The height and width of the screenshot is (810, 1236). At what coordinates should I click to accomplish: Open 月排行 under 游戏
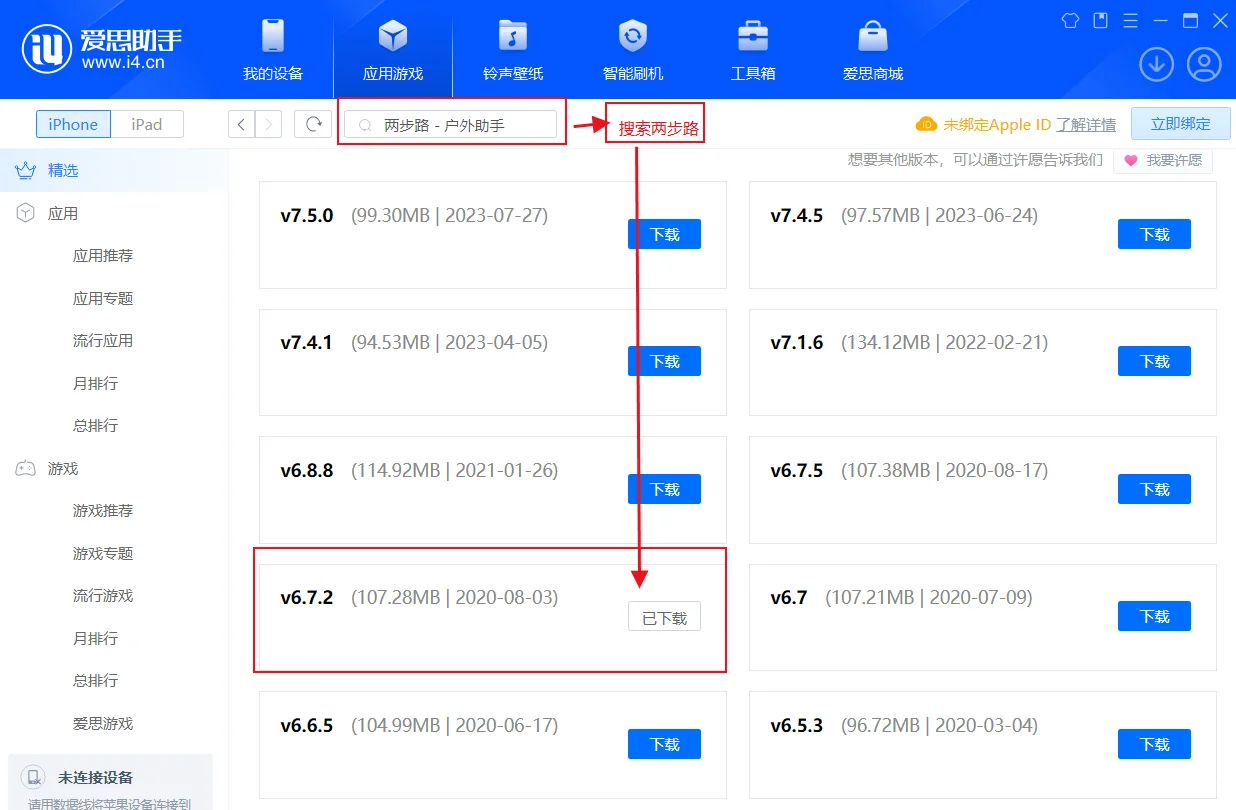click(95, 638)
